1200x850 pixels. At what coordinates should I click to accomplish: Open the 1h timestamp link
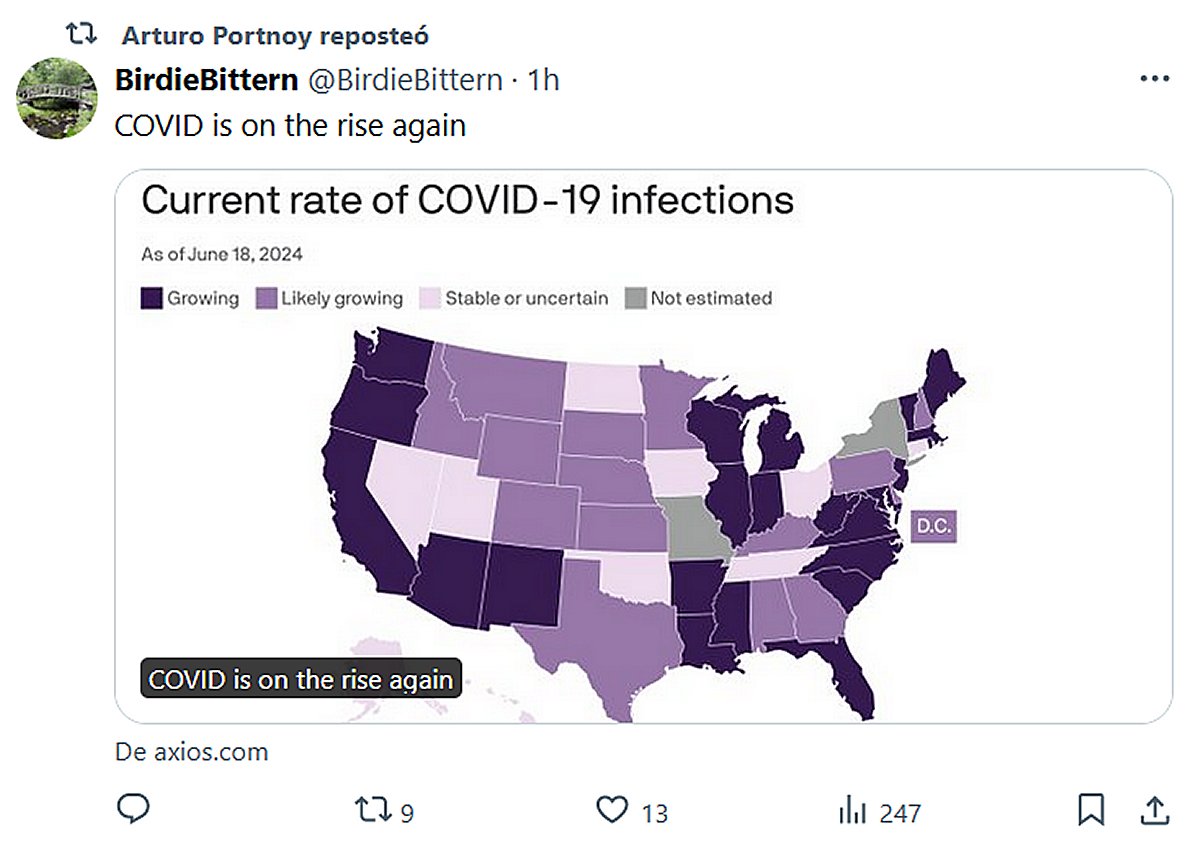tap(543, 80)
